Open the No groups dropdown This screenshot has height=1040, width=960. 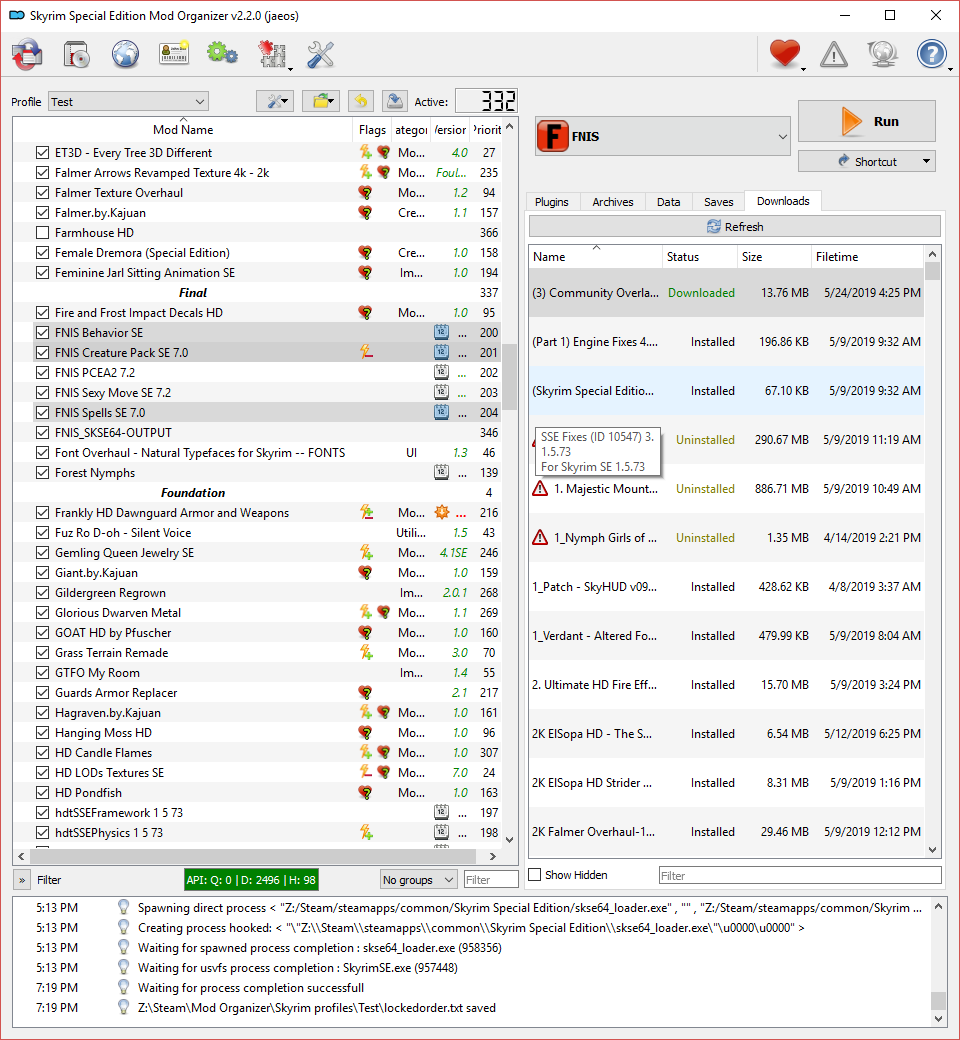419,879
